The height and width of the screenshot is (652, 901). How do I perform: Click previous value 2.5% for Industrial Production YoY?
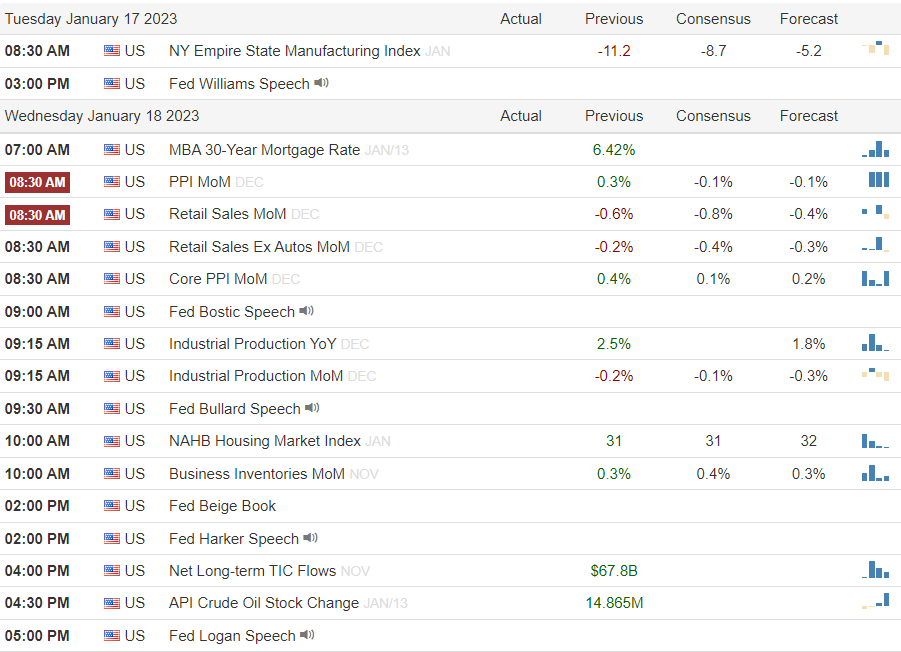pos(614,344)
